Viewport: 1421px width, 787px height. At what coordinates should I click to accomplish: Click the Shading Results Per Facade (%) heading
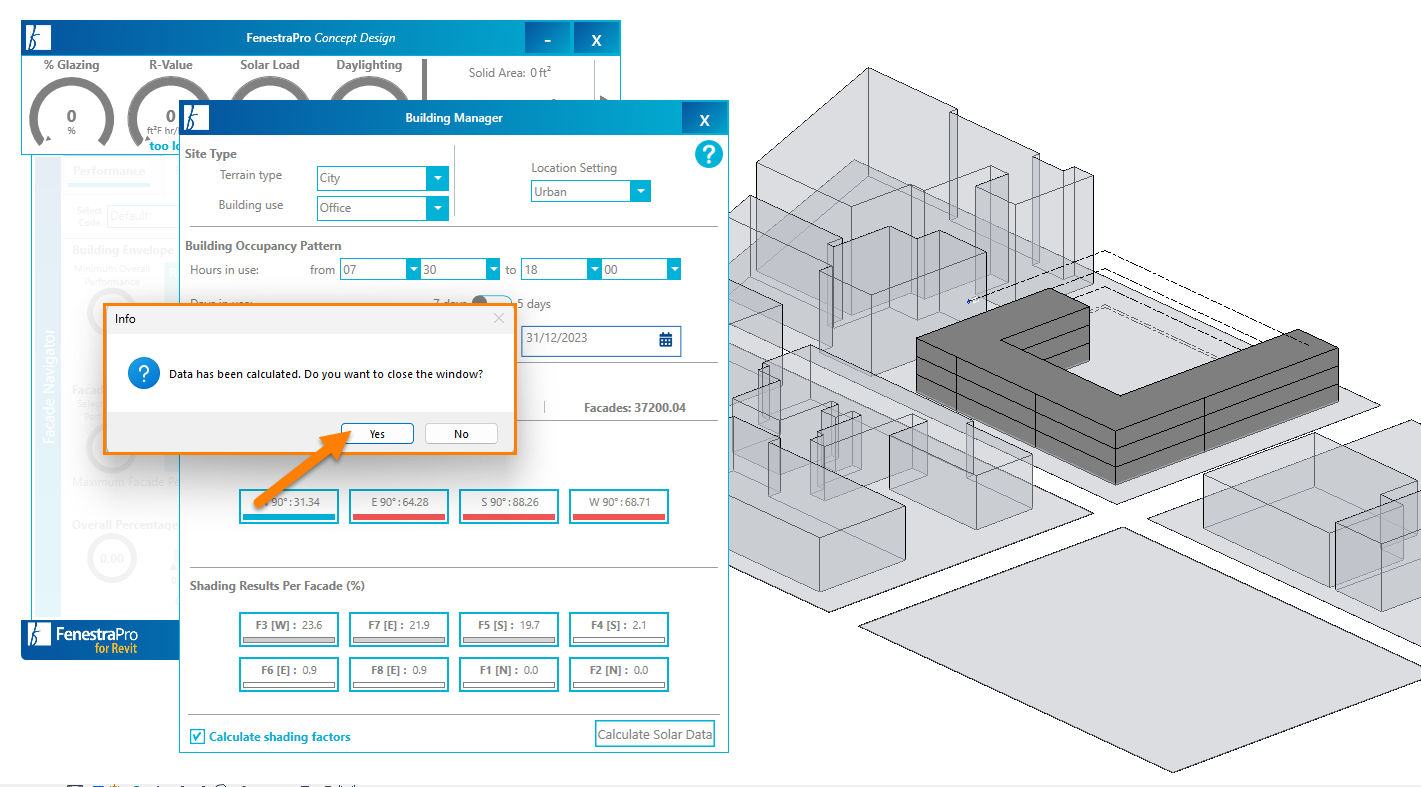[277, 586]
